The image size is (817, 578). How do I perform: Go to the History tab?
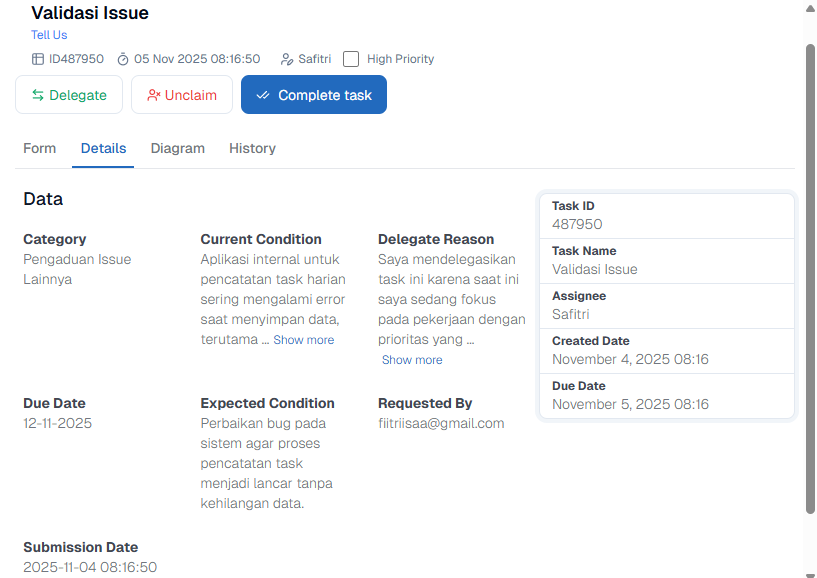252,148
